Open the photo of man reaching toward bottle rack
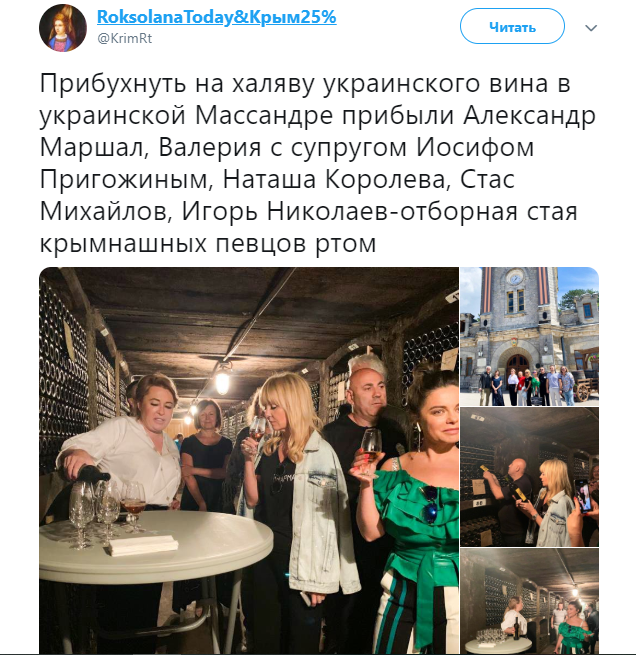The width and height of the screenshot is (636, 655). [x=529, y=477]
